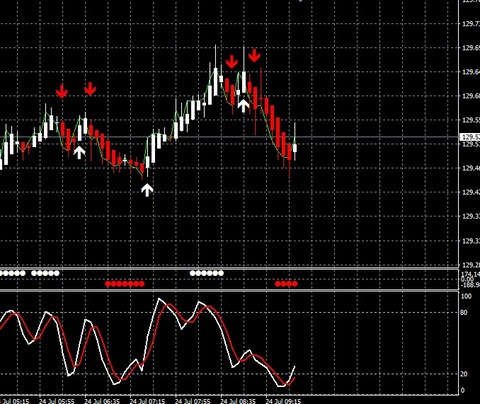Select the end of the red stochastic signal line

(x=294, y=378)
